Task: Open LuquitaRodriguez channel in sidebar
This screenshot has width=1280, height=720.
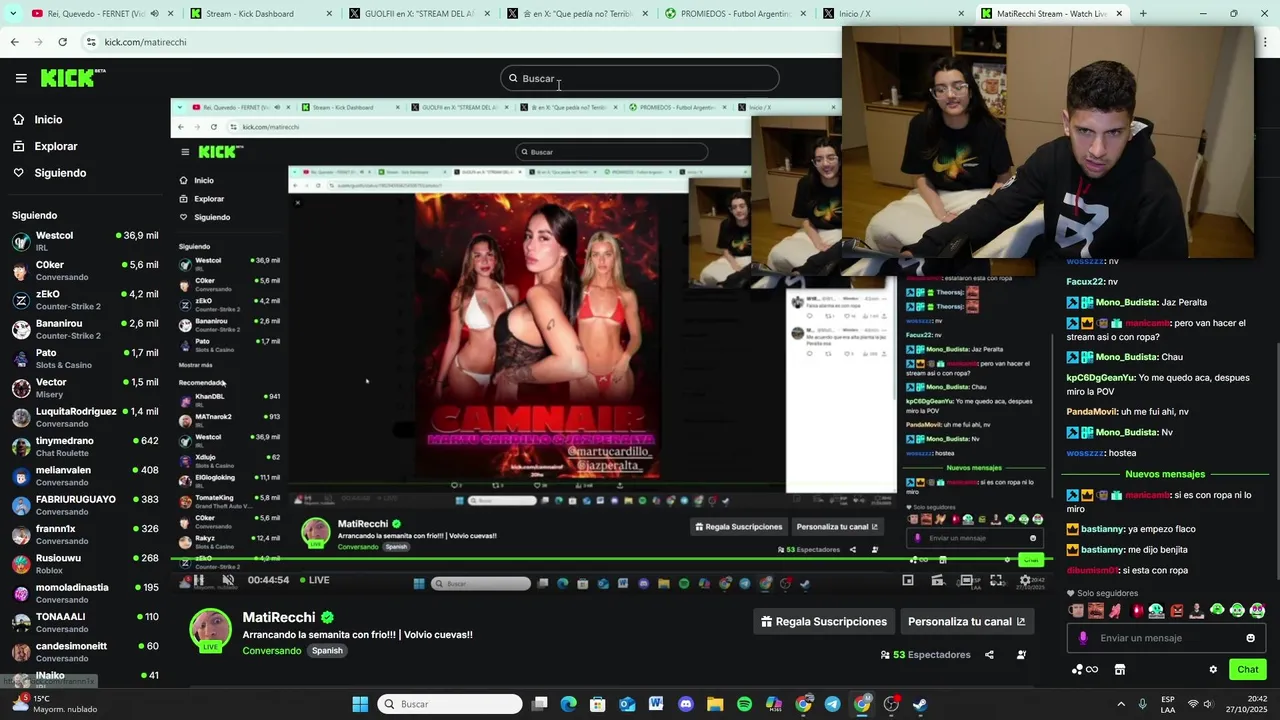Action: tap(85, 417)
